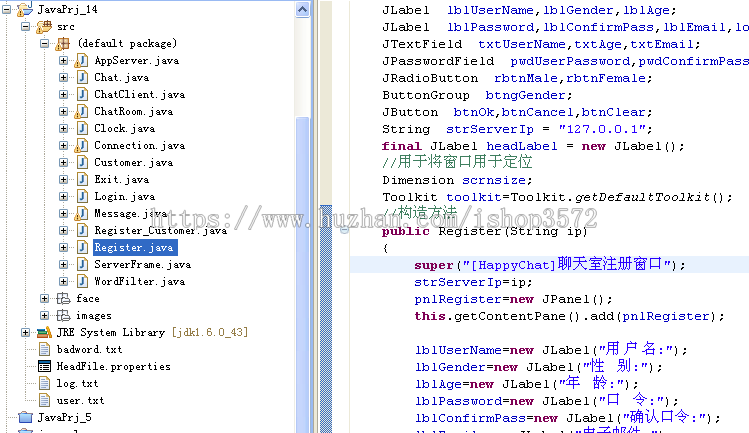Expand Chat.java tree node
The height and width of the screenshot is (433, 749).
click(63, 77)
